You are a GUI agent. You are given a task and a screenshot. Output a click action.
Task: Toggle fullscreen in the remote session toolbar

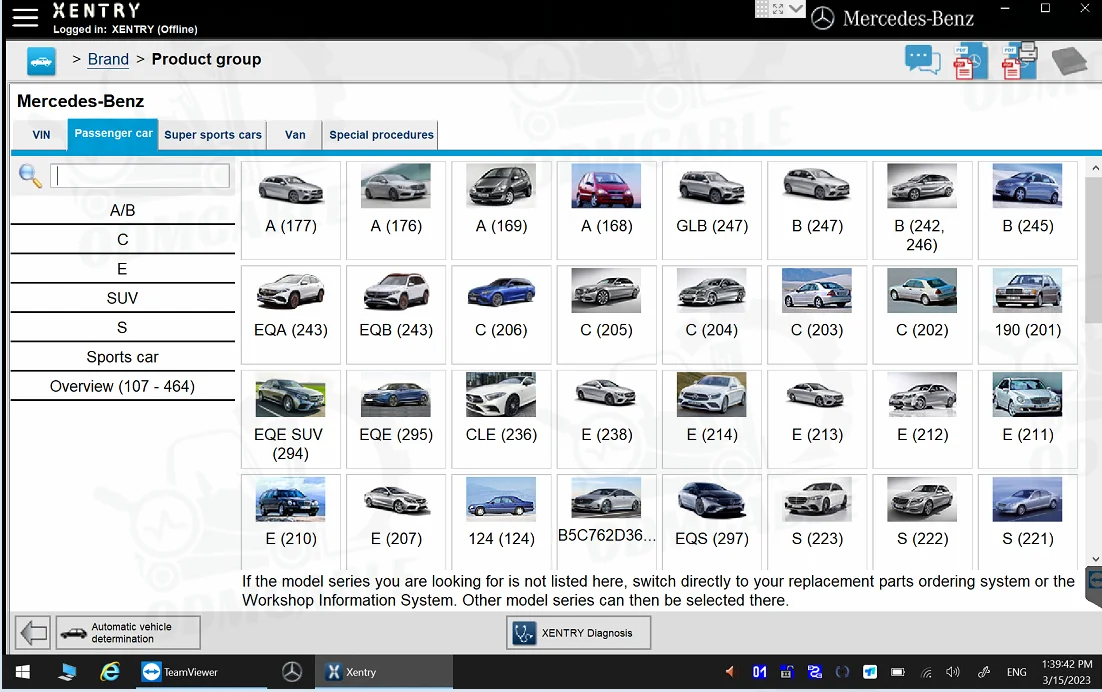[x=778, y=9]
